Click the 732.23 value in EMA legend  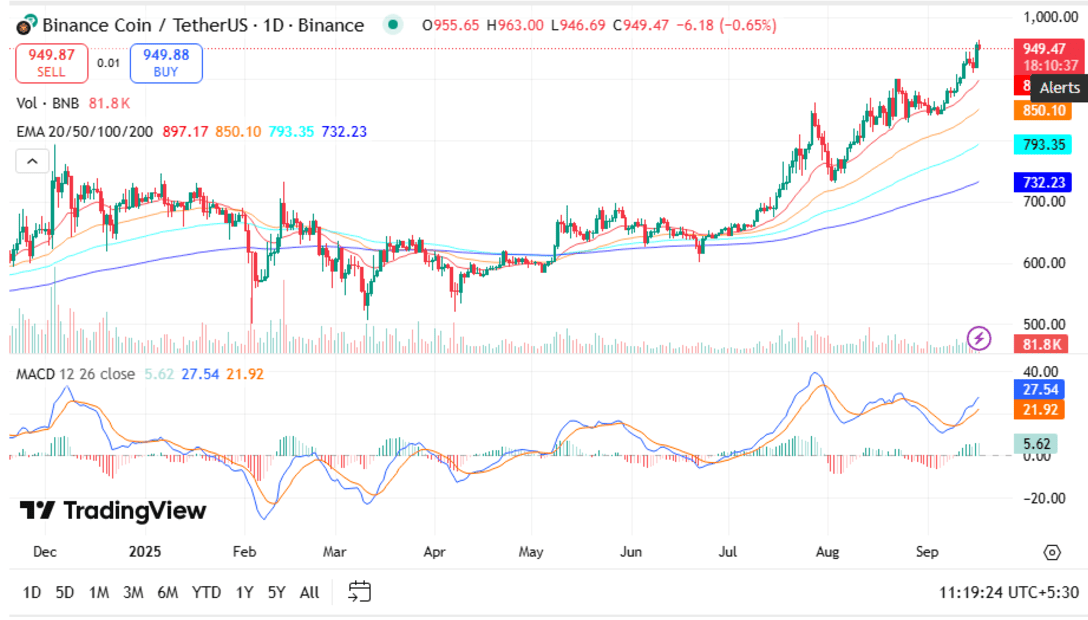[x=344, y=132]
